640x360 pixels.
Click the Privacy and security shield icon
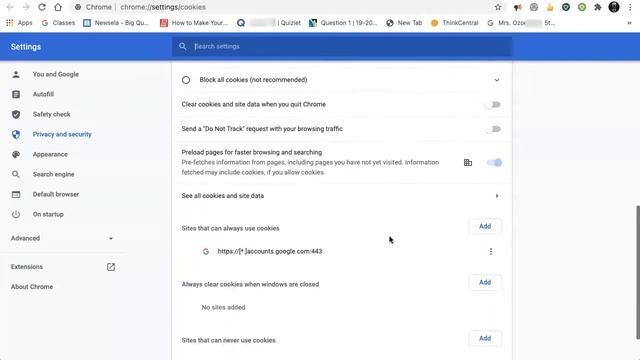click(x=16, y=134)
